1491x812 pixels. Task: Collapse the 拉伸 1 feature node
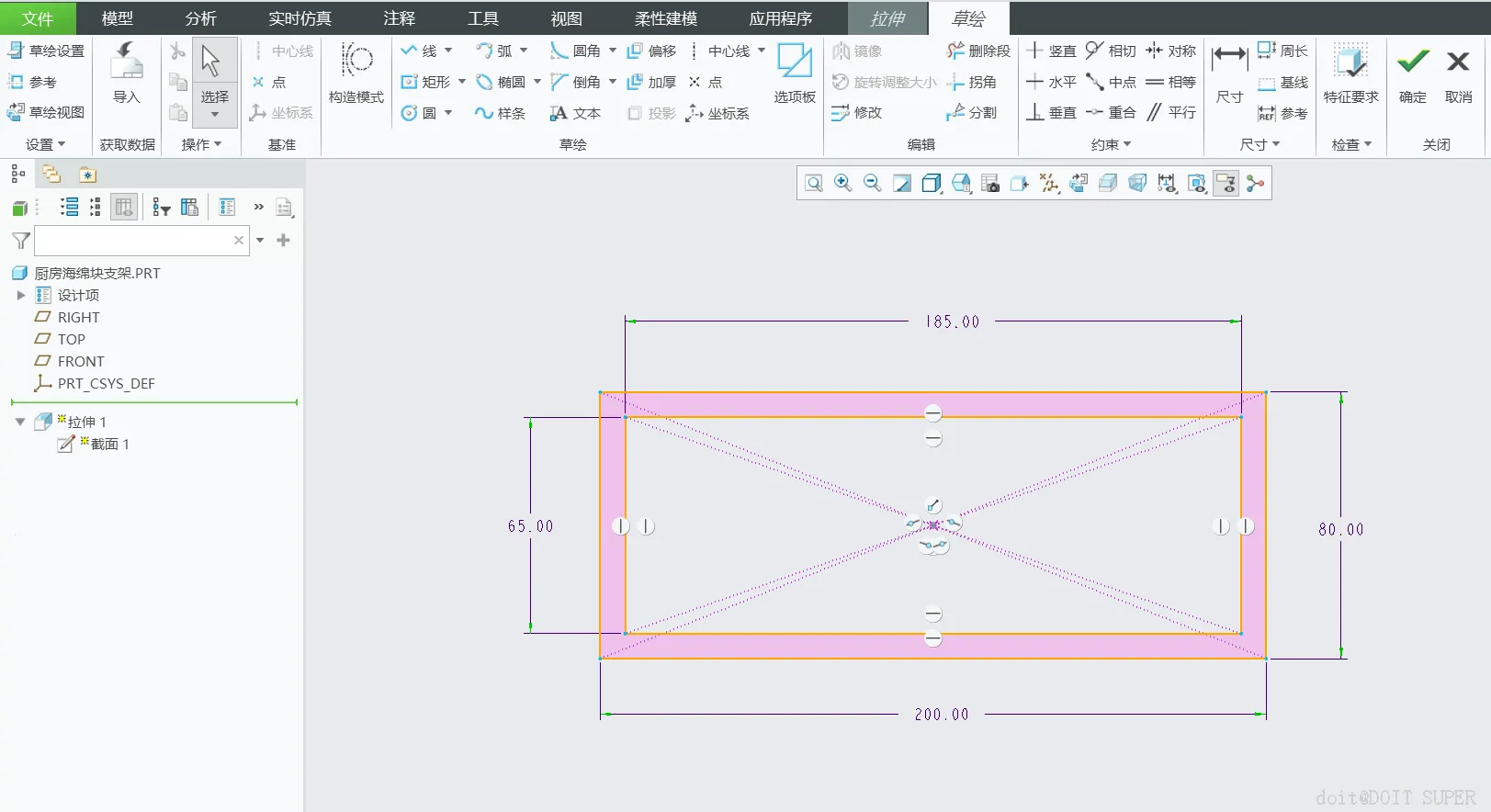tap(20, 422)
